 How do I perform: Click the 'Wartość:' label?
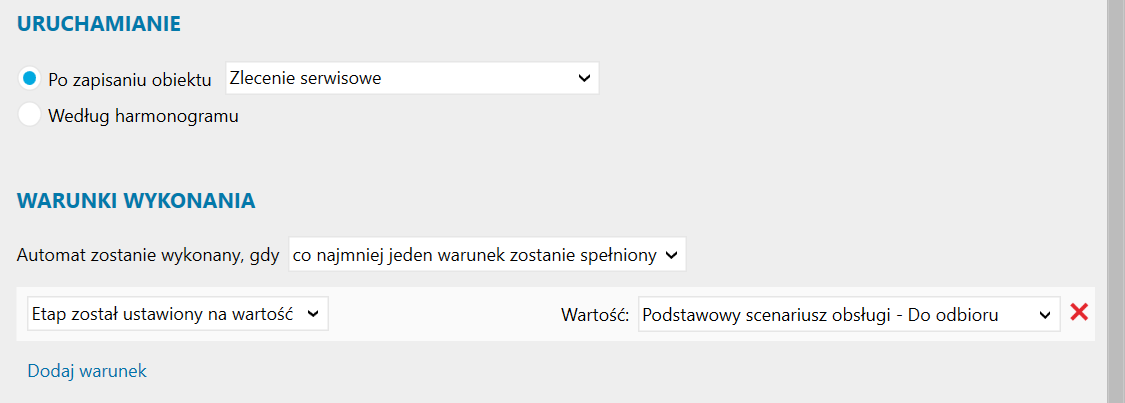594,315
